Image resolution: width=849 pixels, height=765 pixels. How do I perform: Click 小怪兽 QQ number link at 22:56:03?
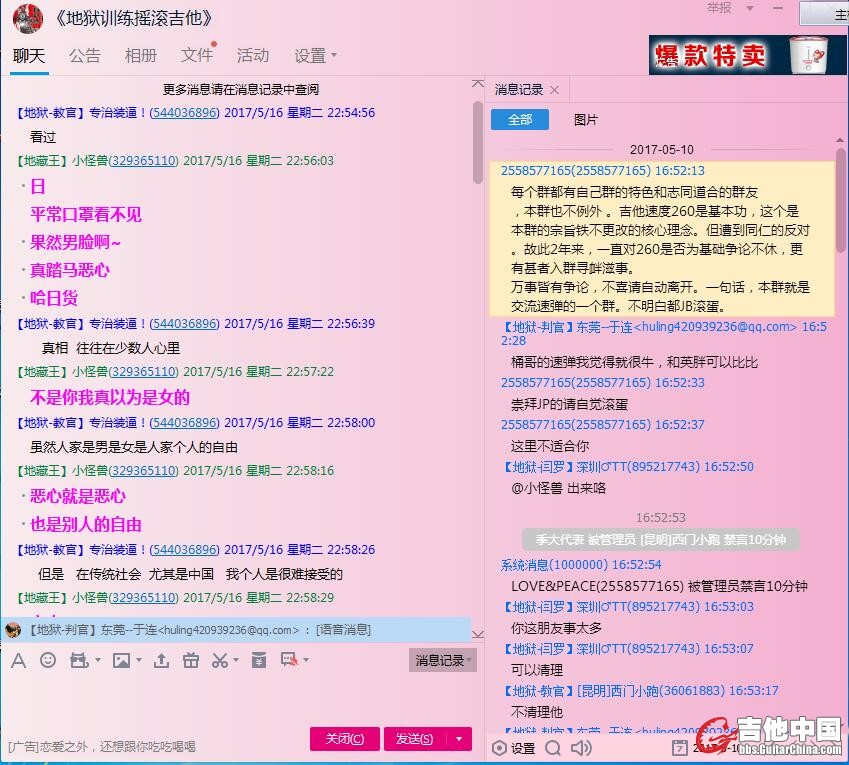point(143,161)
